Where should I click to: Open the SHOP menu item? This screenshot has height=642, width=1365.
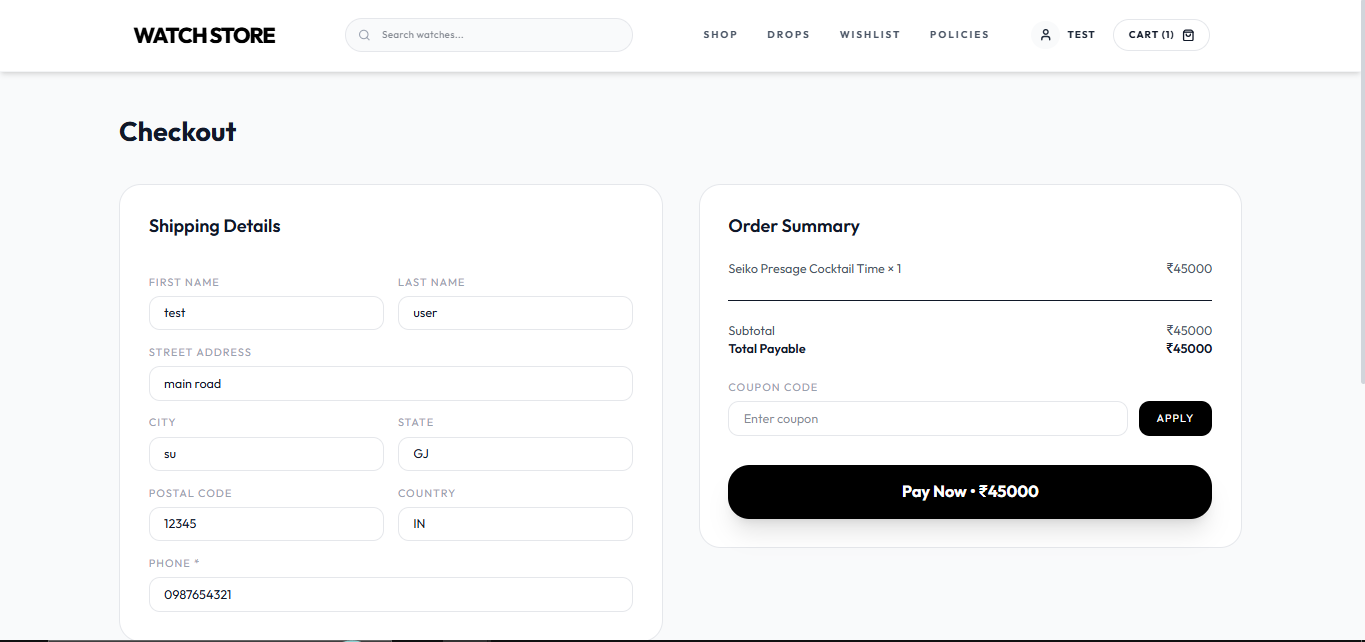coord(720,34)
